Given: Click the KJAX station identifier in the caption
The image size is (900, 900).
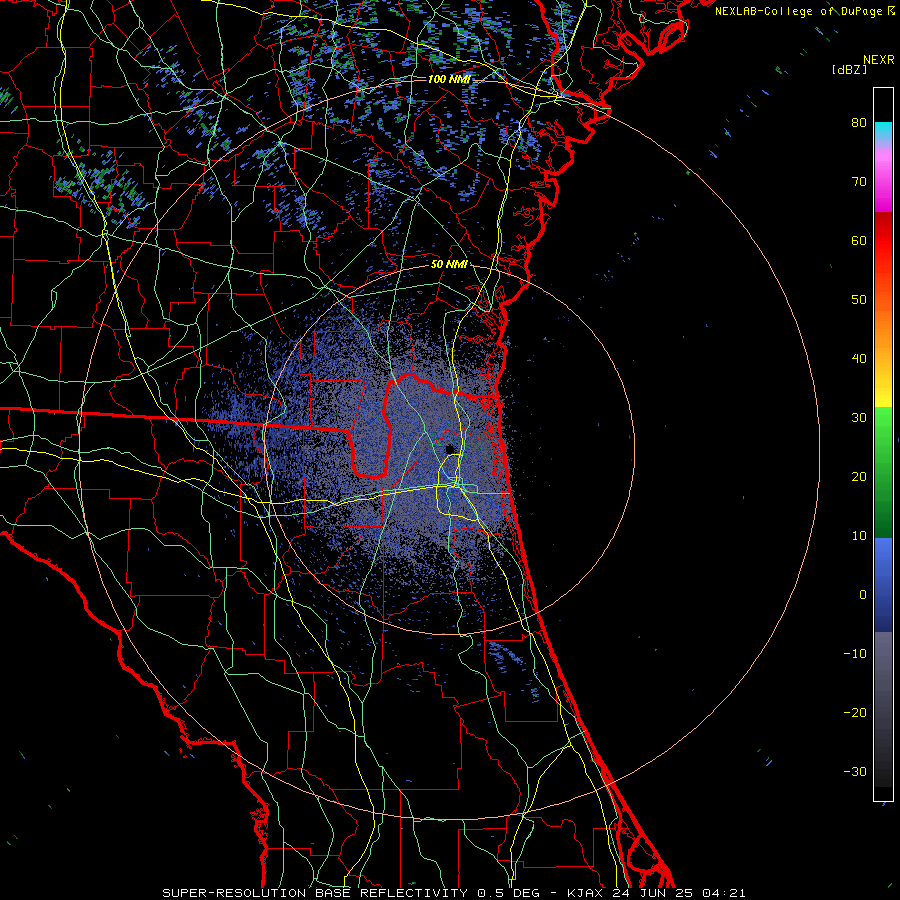Looking at the screenshot, I should coord(586,893).
